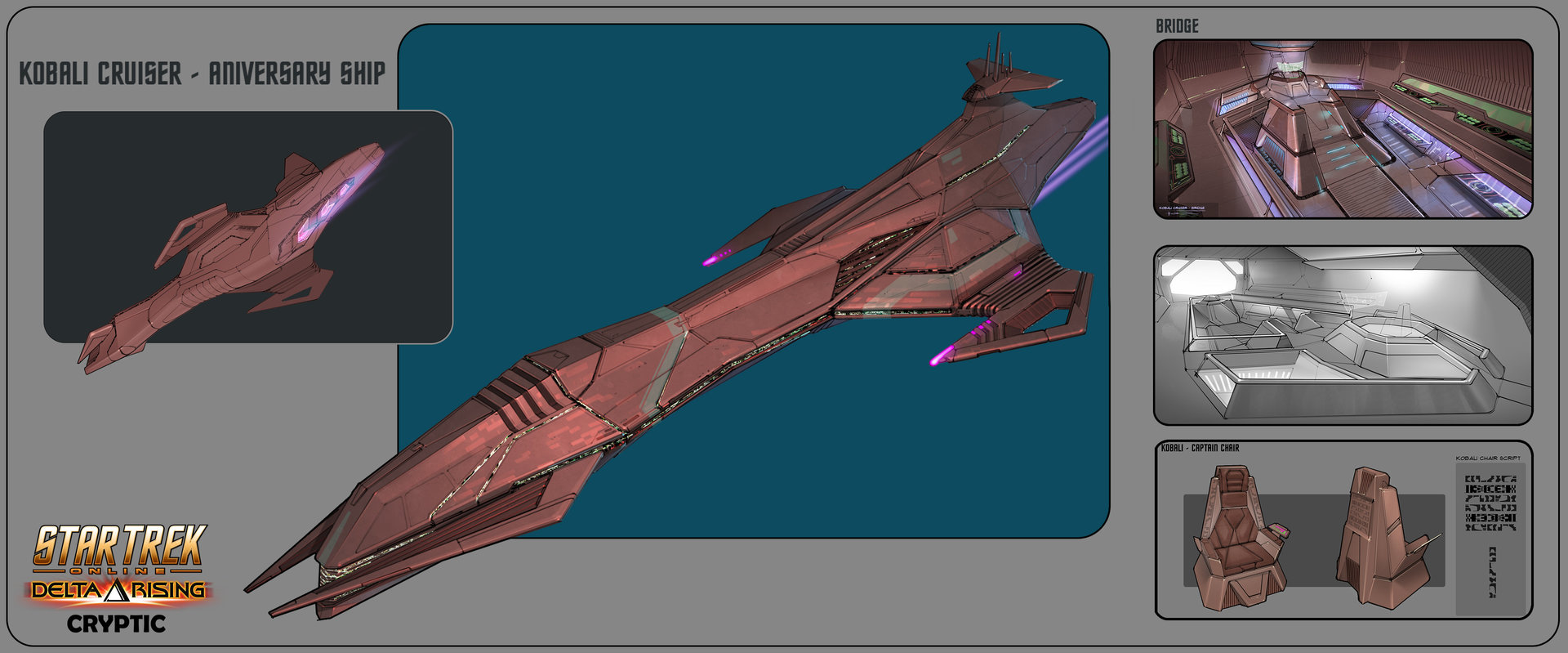The image size is (1568, 653).
Task: Click the Kobali alien script glyph block
Action: point(1490,503)
